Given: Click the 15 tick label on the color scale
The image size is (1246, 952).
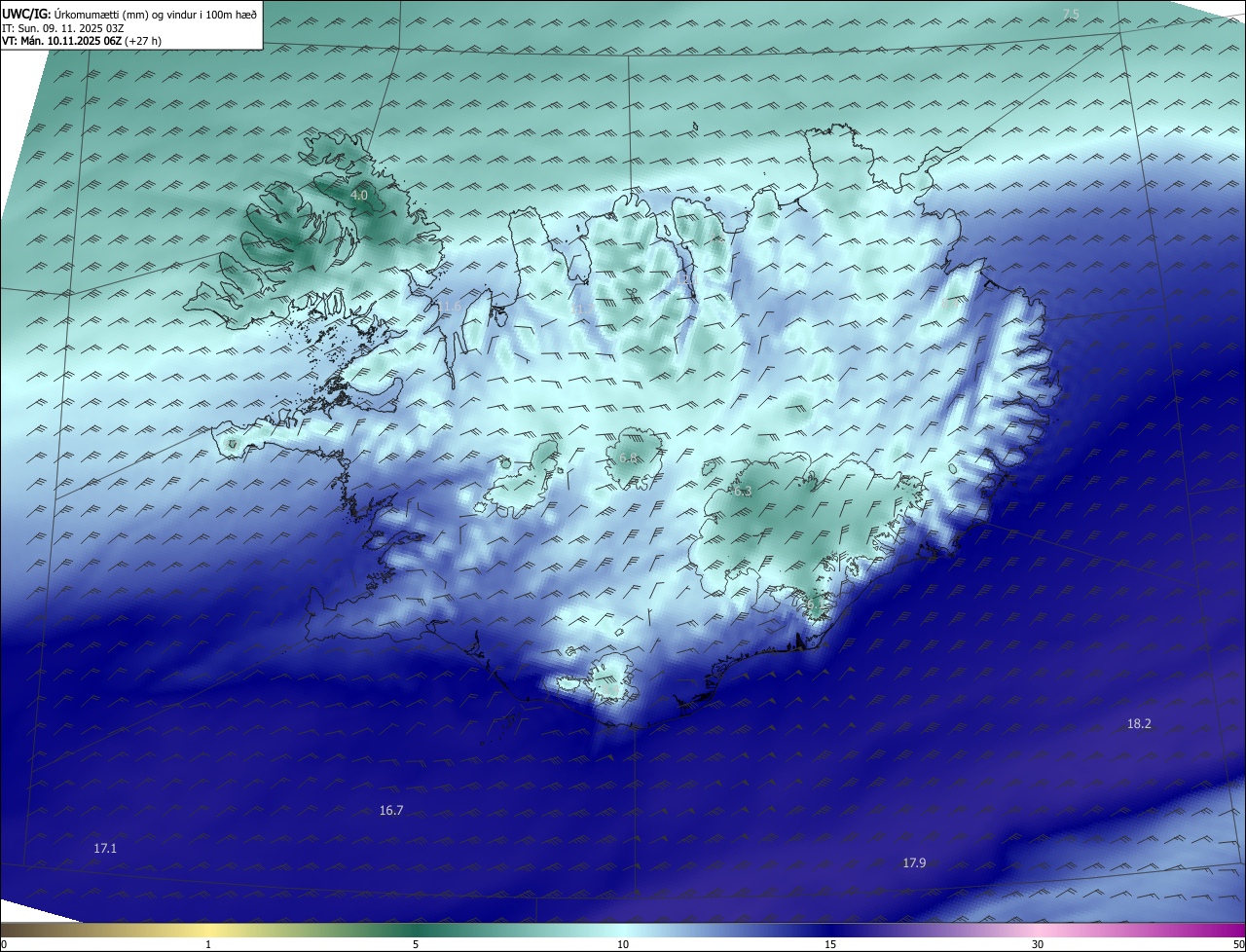Looking at the screenshot, I should (830, 944).
